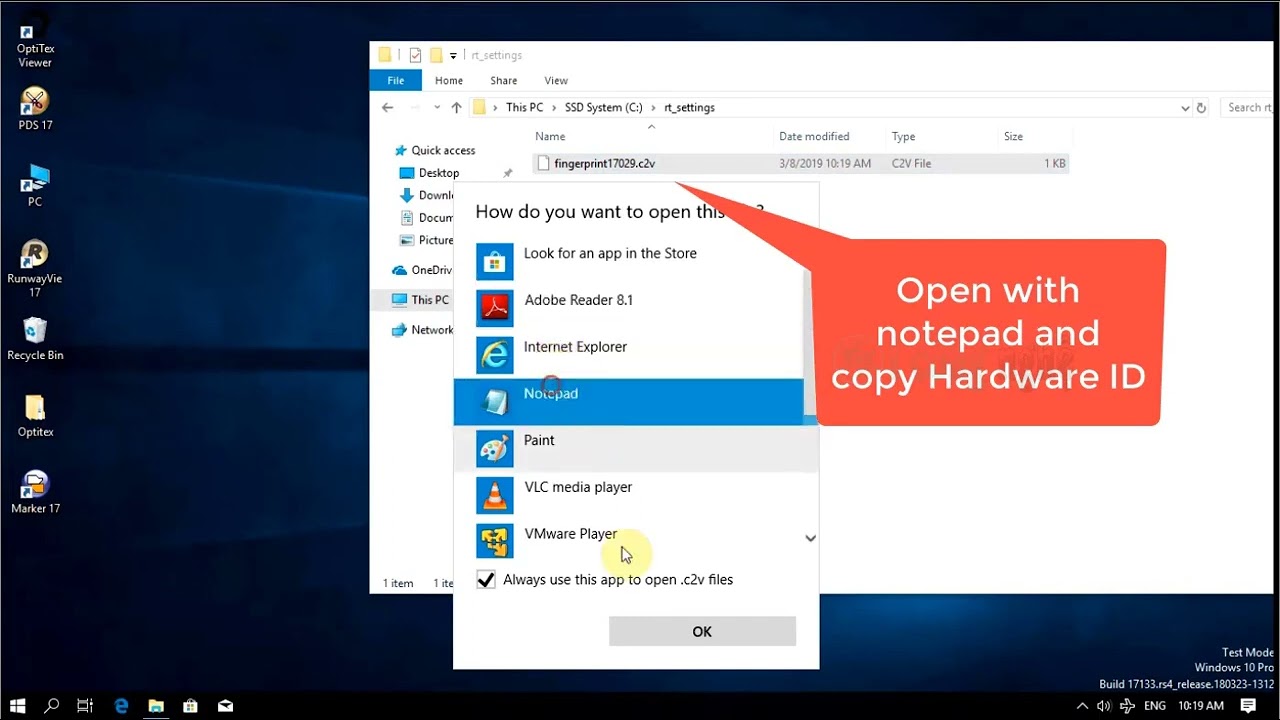Show hidden system tray icons

(x=1081, y=706)
